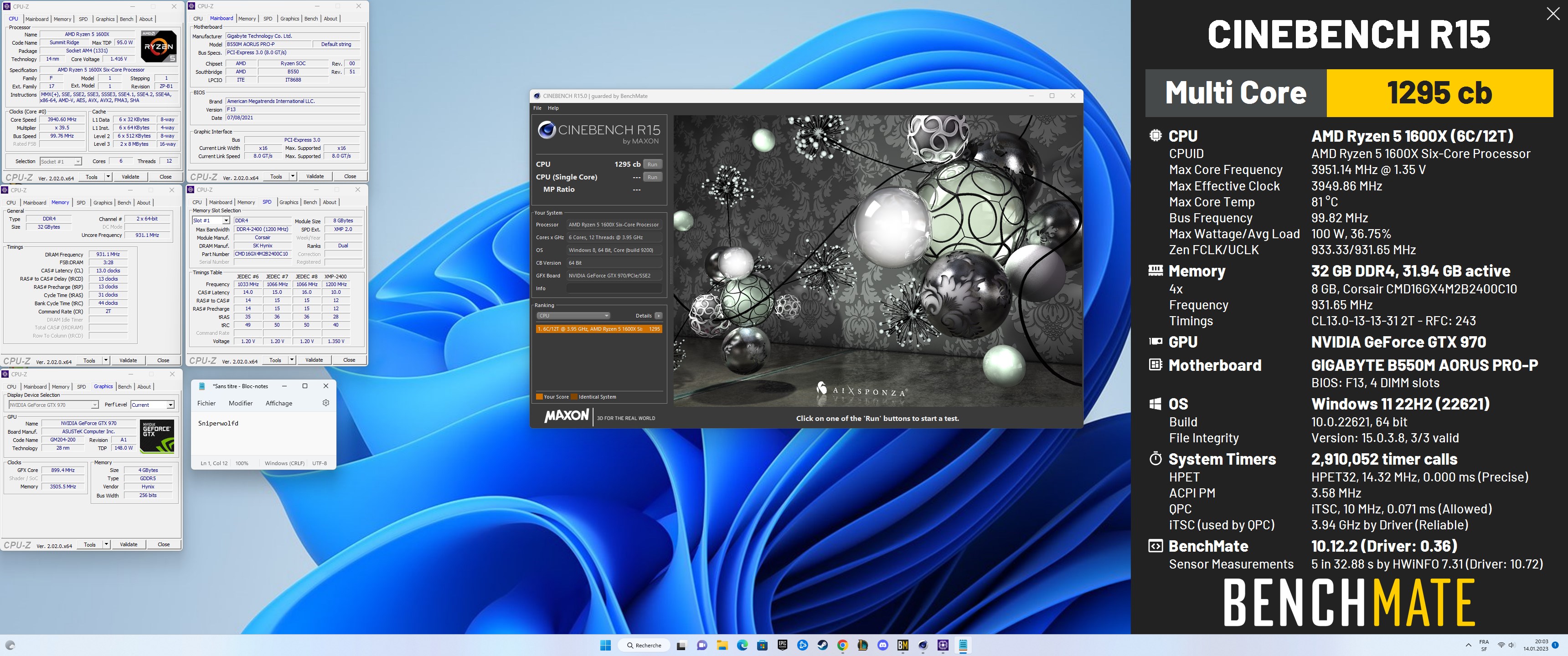This screenshot has width=1568, height=656.
Task: Switch to the About tab in CPU-Z Mainboard window
Action: pyautogui.click(x=330, y=19)
